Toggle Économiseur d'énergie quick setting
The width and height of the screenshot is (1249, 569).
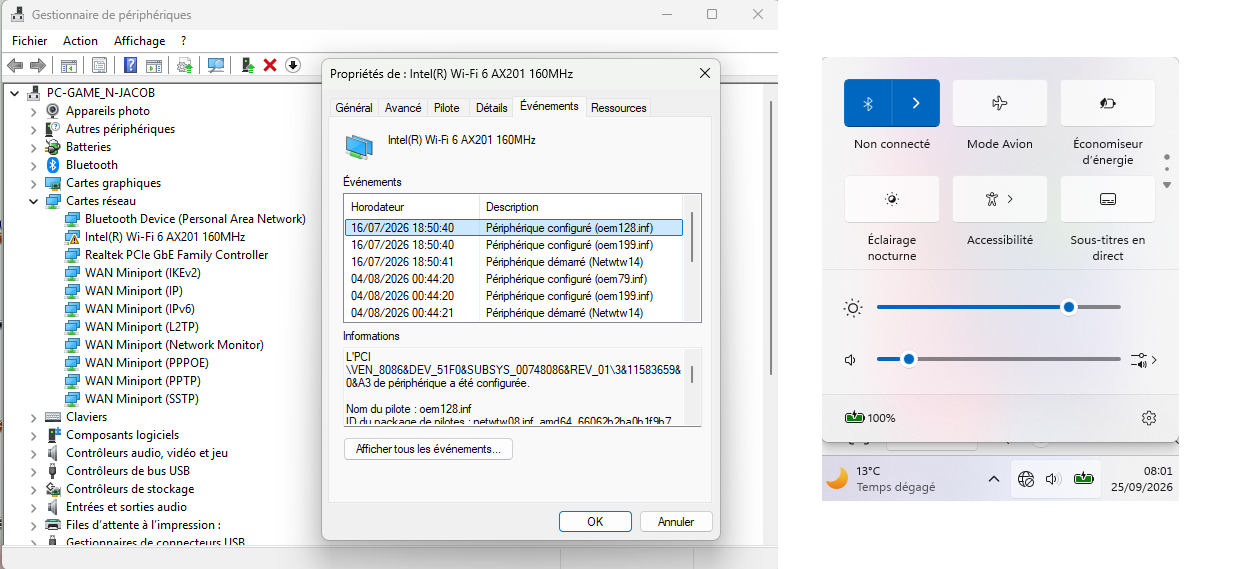click(x=1108, y=103)
